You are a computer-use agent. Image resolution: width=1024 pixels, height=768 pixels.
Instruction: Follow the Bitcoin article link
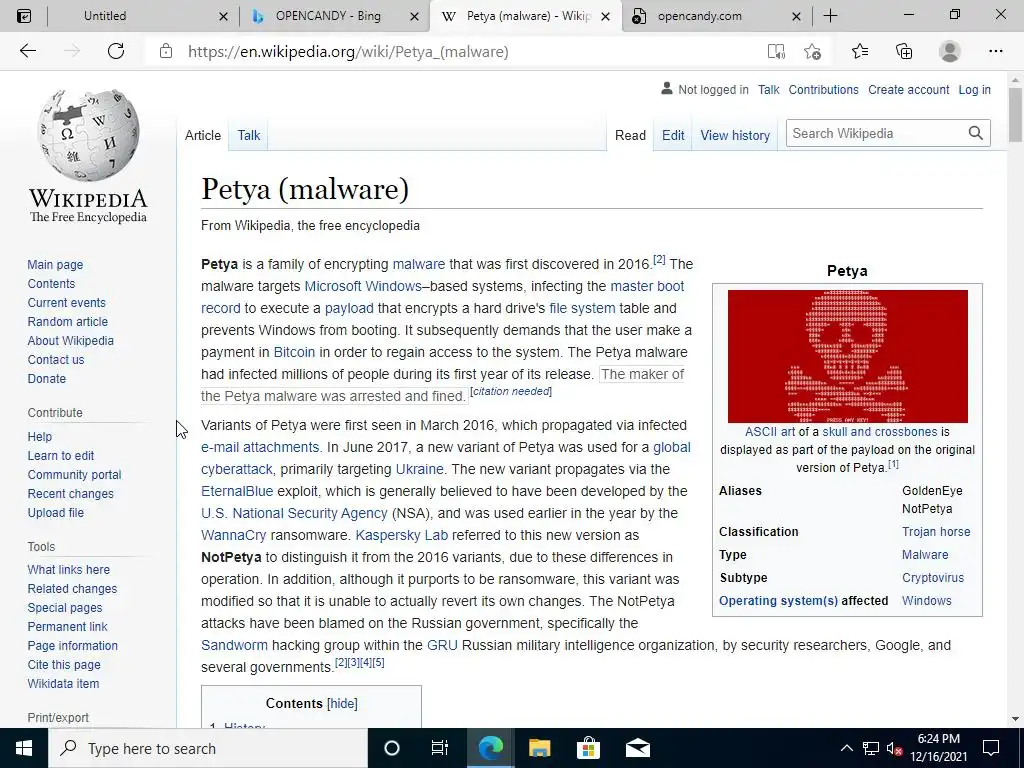[294, 352]
